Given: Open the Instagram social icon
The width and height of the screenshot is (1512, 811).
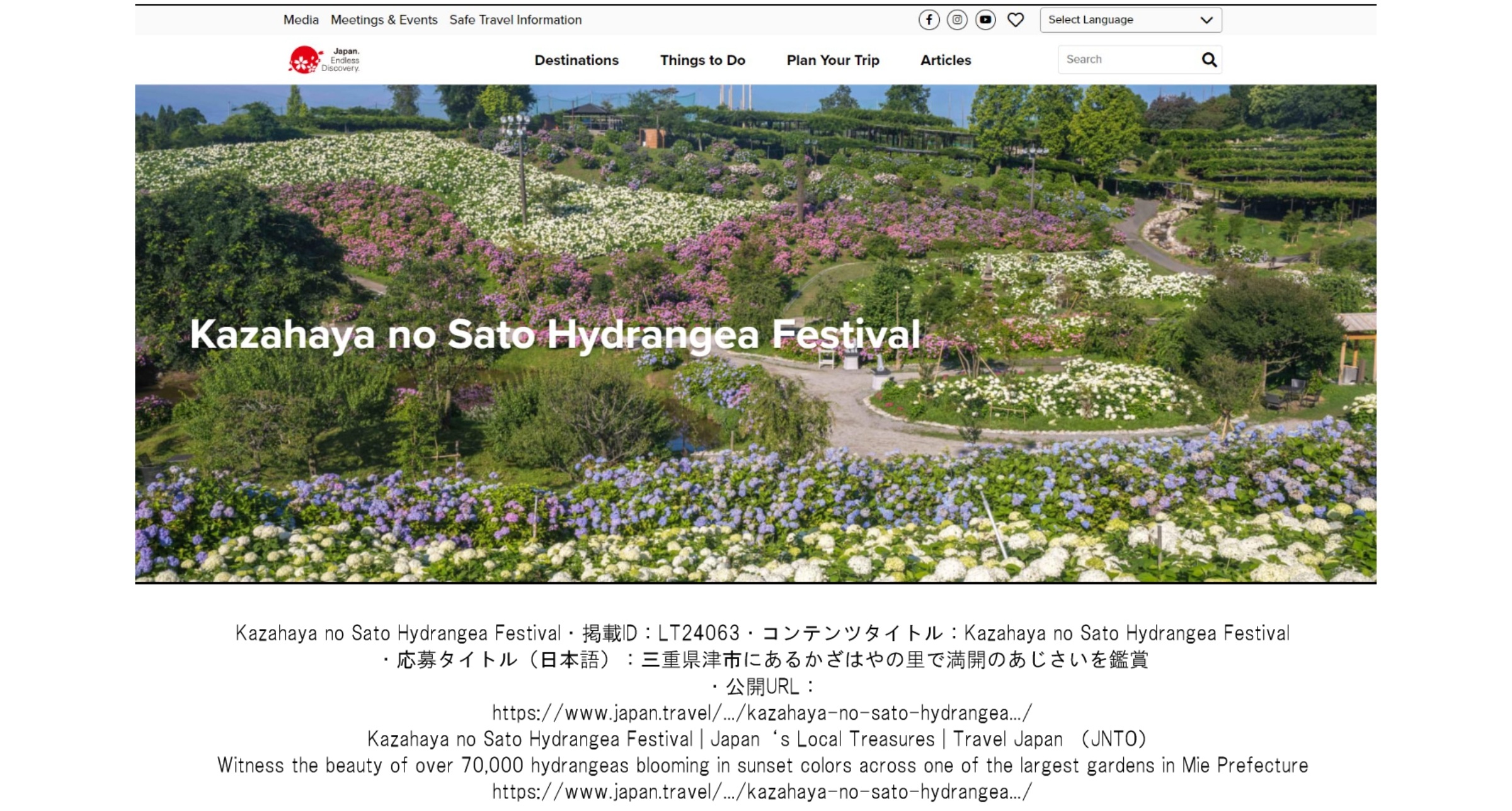Looking at the screenshot, I should [x=957, y=20].
